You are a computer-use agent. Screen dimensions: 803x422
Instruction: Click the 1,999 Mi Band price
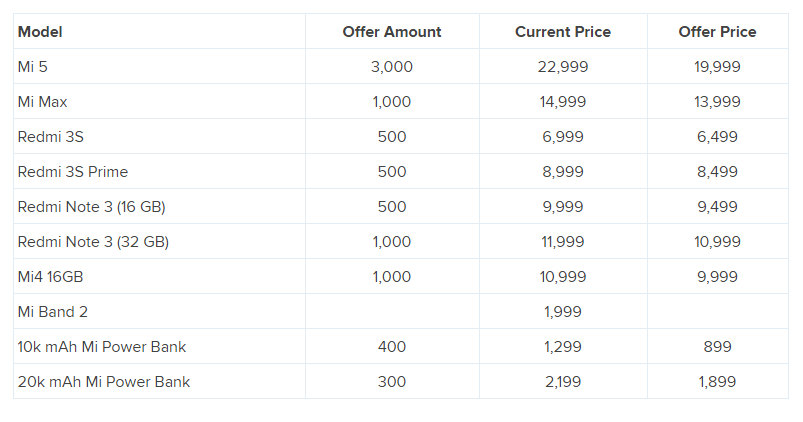[563, 311]
